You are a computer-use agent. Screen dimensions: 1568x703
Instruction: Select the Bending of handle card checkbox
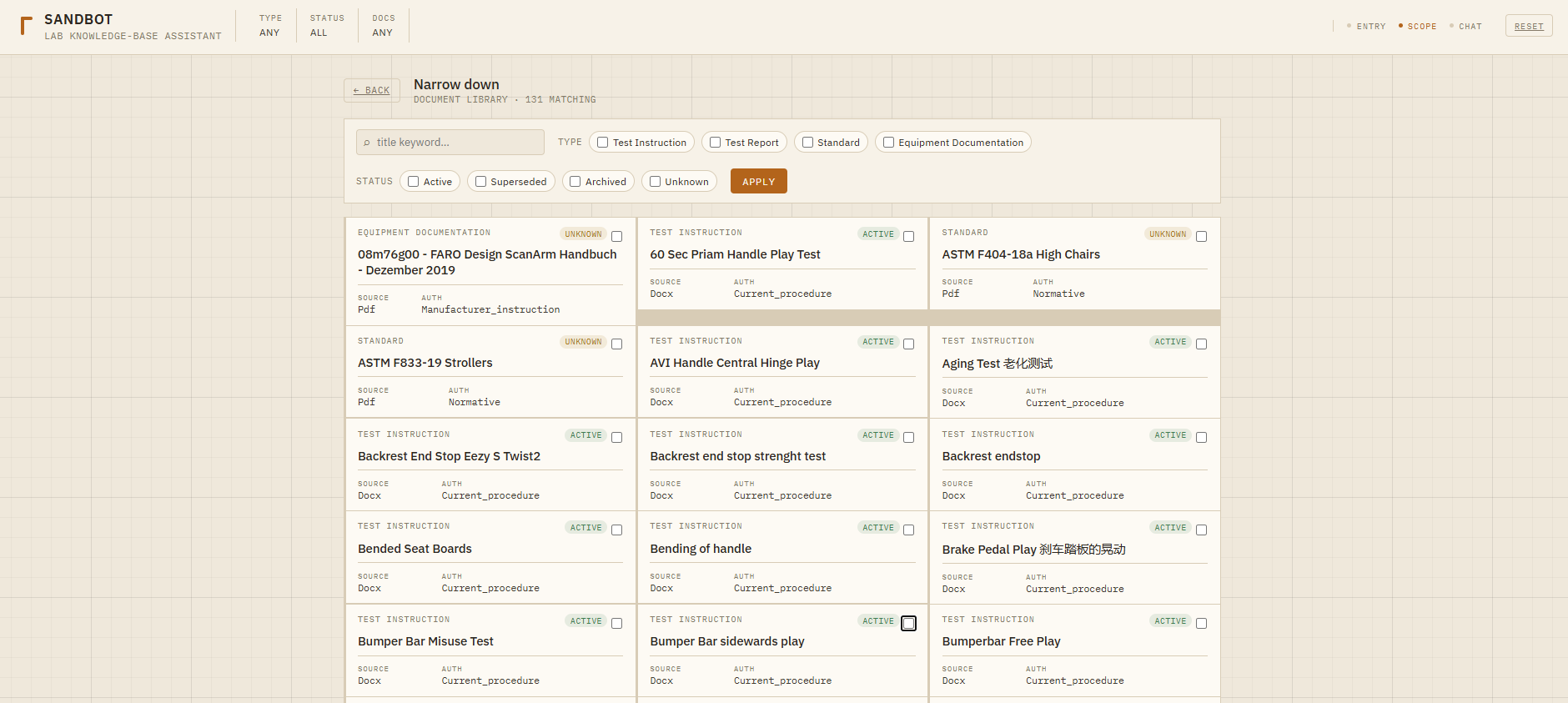[909, 530]
